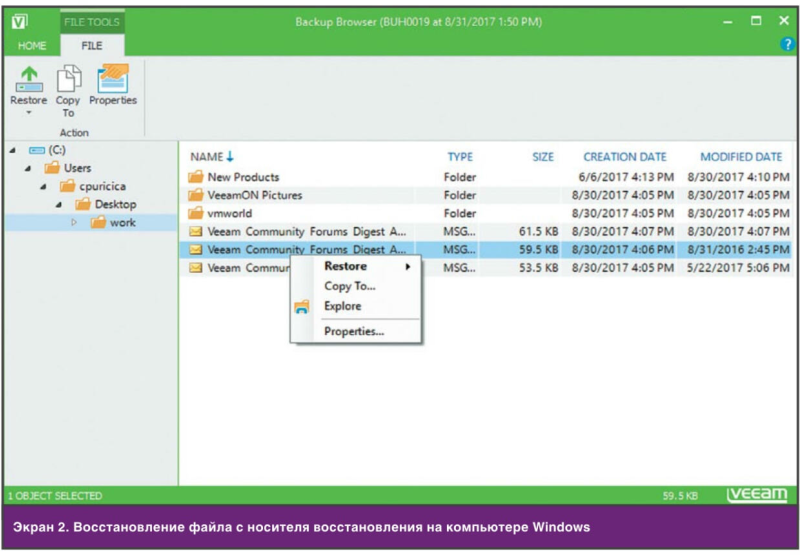Click the 8/30/2017 4:10 PM modified date
Screen dimensions: 800x555
738,177
